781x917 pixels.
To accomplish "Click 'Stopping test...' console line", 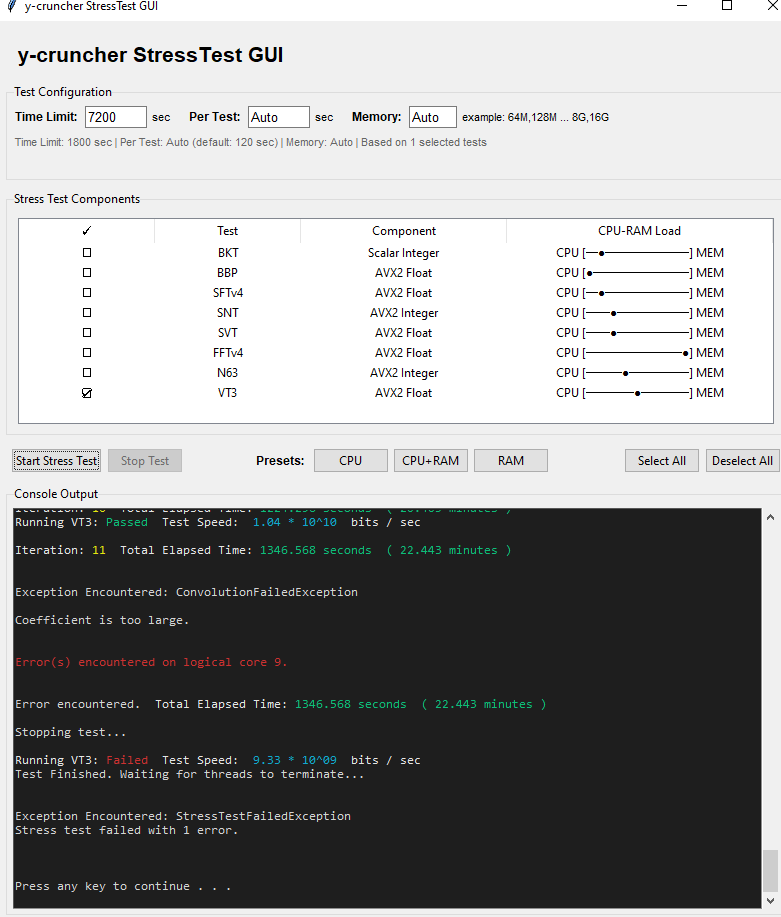I will click(x=70, y=732).
